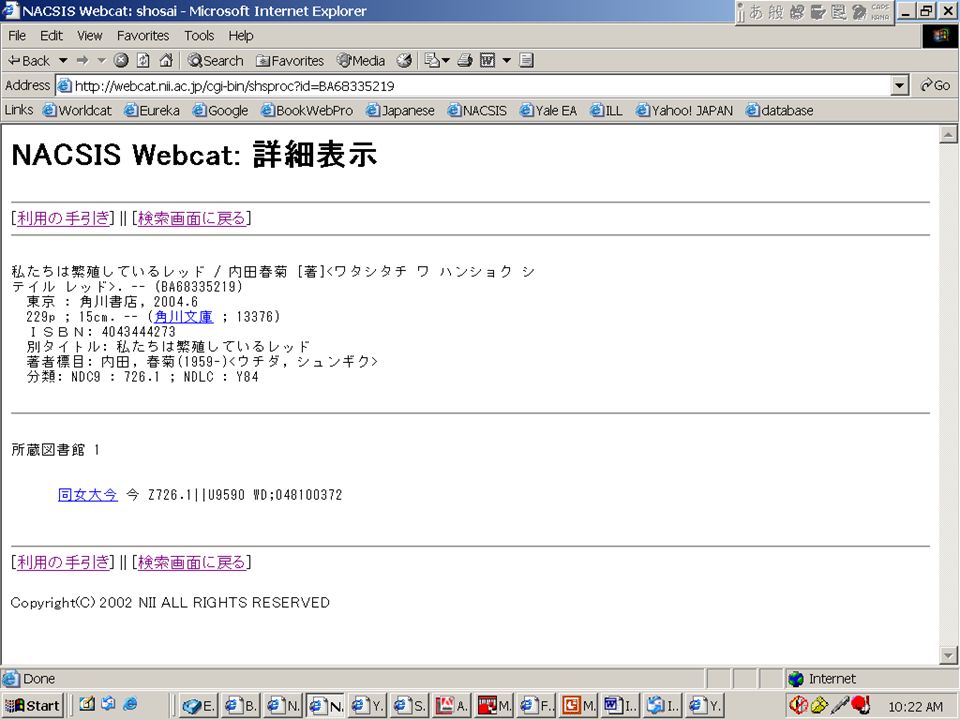
Task: Click the Forward arrow button
Action: [x=83, y=61]
